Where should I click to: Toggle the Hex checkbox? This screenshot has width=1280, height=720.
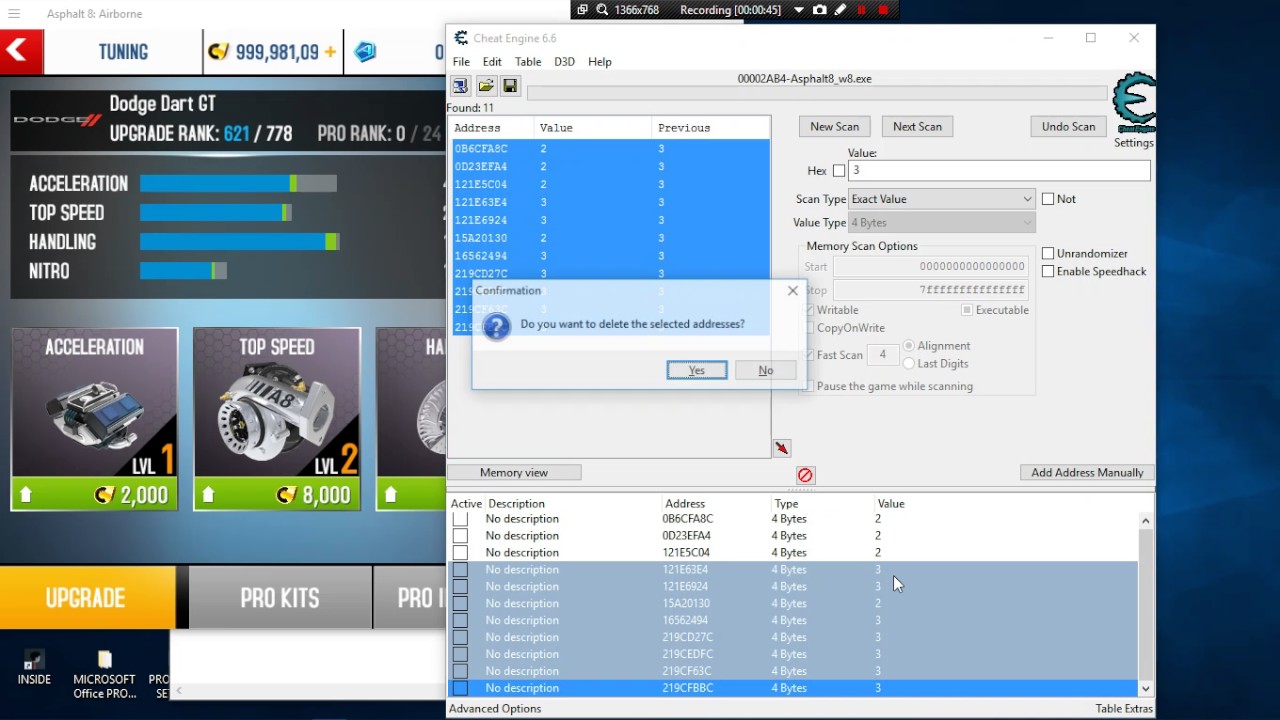pos(839,171)
